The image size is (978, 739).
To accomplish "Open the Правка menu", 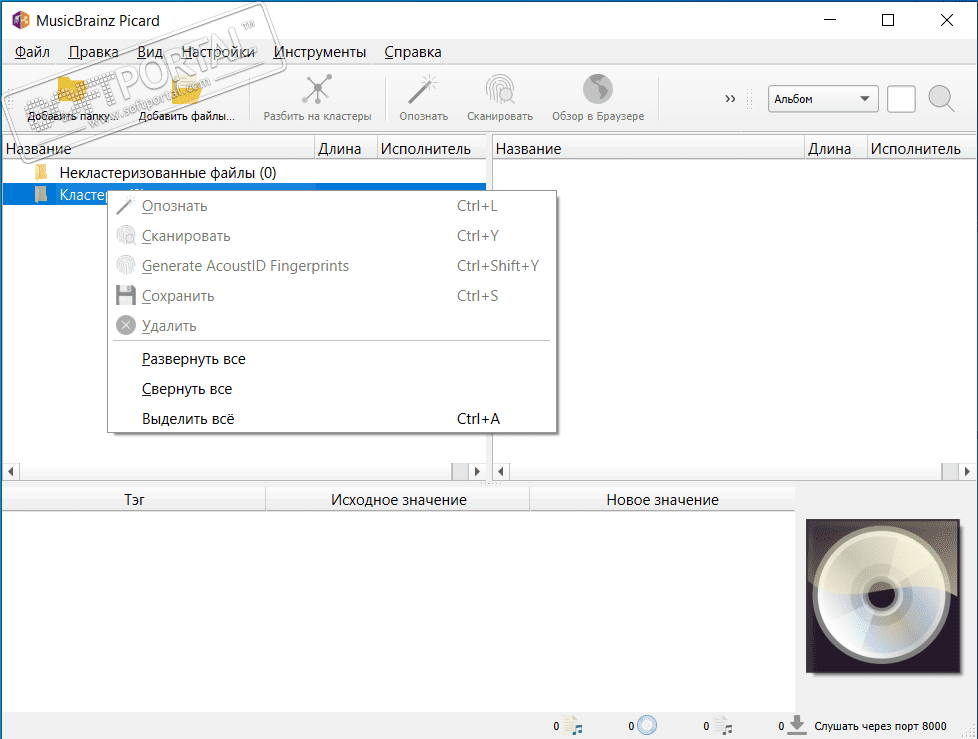I will click(94, 52).
